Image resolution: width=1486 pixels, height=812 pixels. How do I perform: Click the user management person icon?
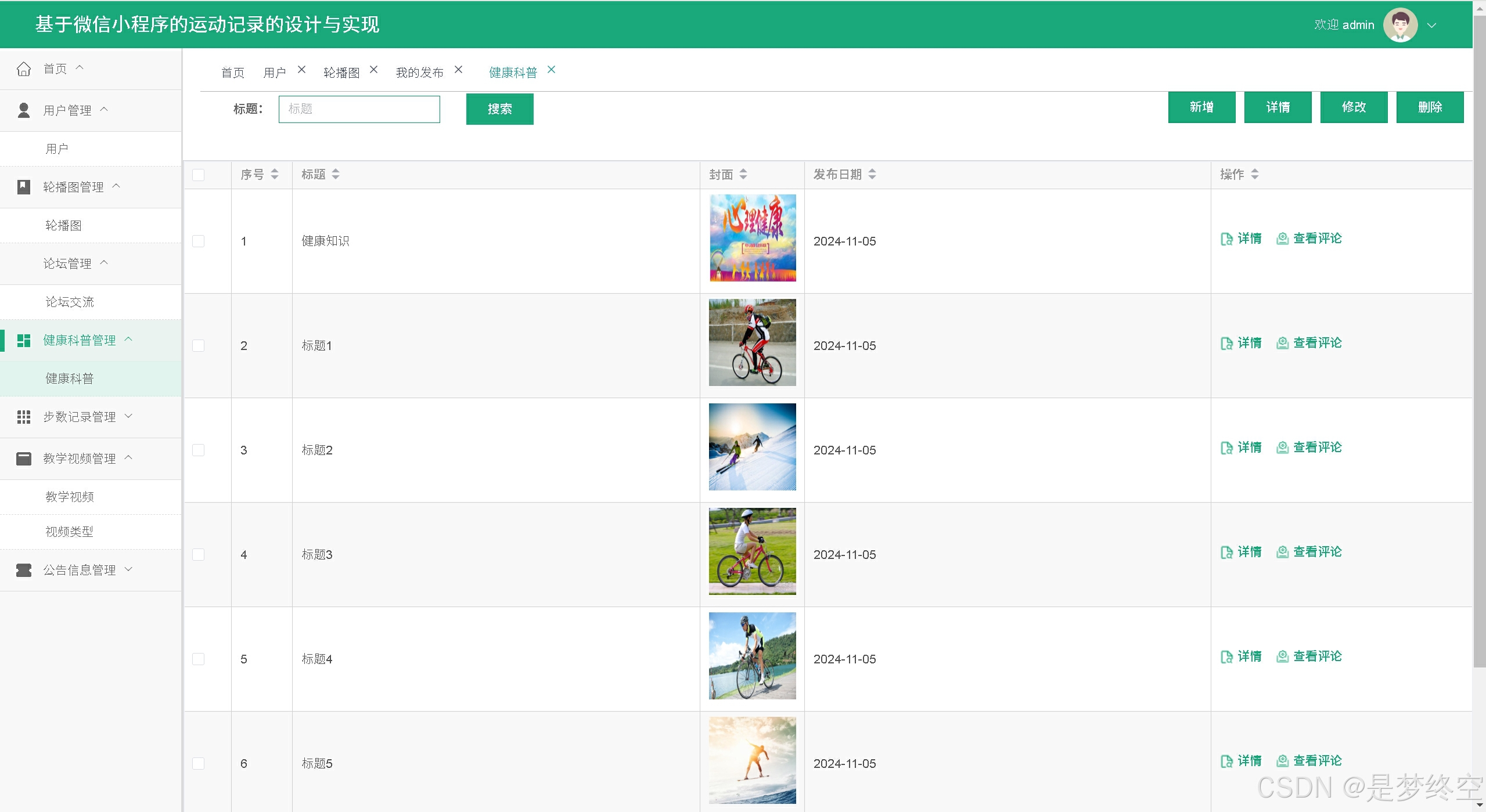[24, 110]
